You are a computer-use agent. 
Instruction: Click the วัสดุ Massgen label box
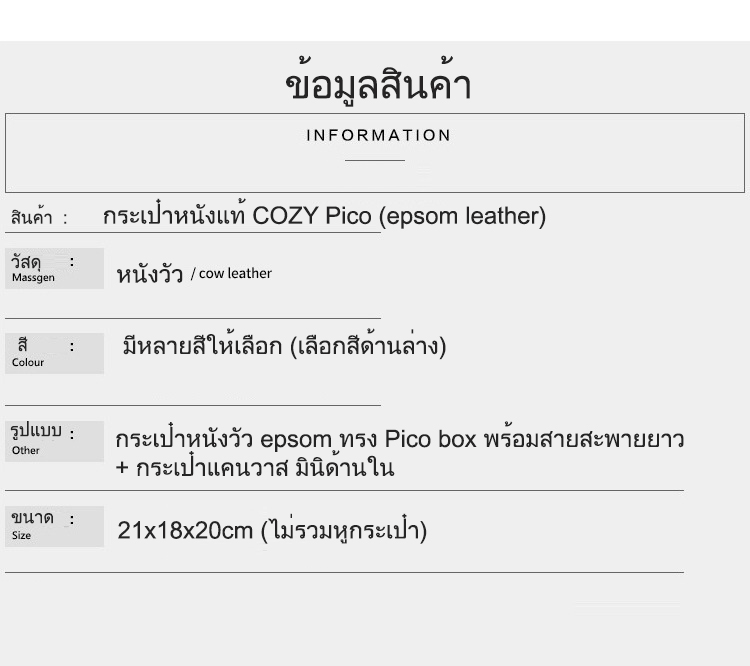pyautogui.click(x=55, y=268)
